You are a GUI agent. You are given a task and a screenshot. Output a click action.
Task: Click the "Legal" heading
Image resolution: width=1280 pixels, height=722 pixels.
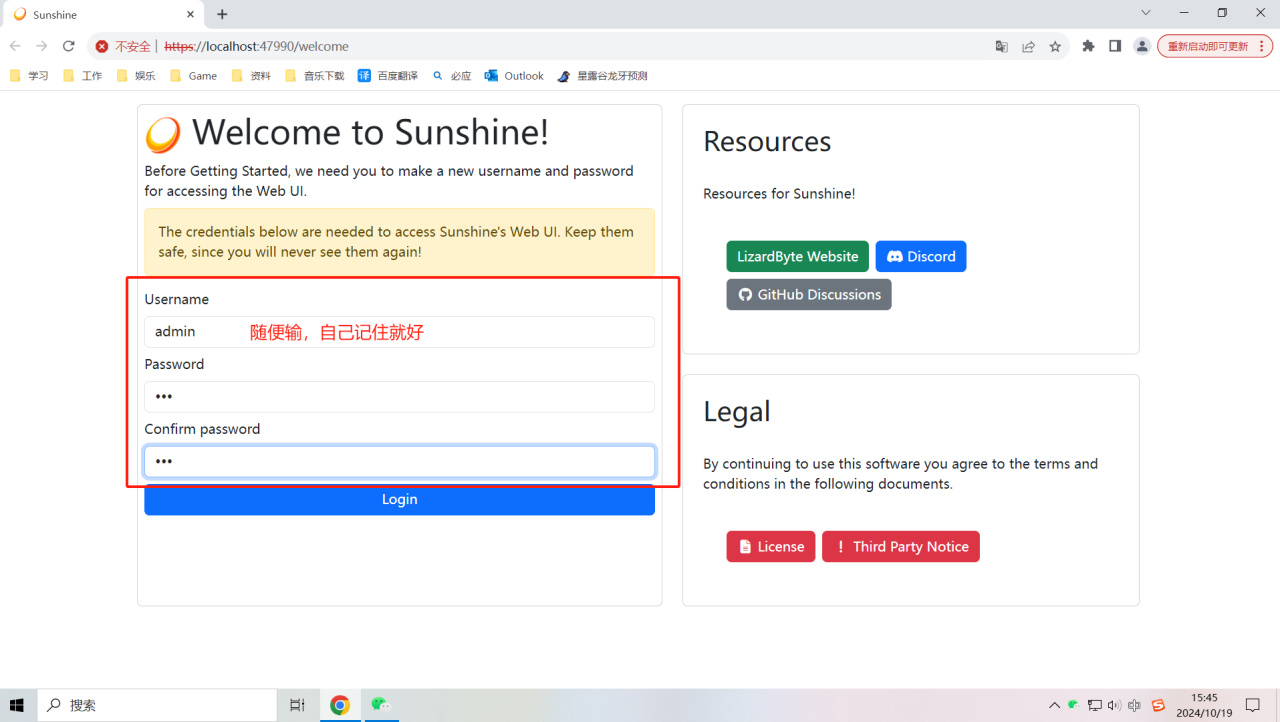(737, 412)
